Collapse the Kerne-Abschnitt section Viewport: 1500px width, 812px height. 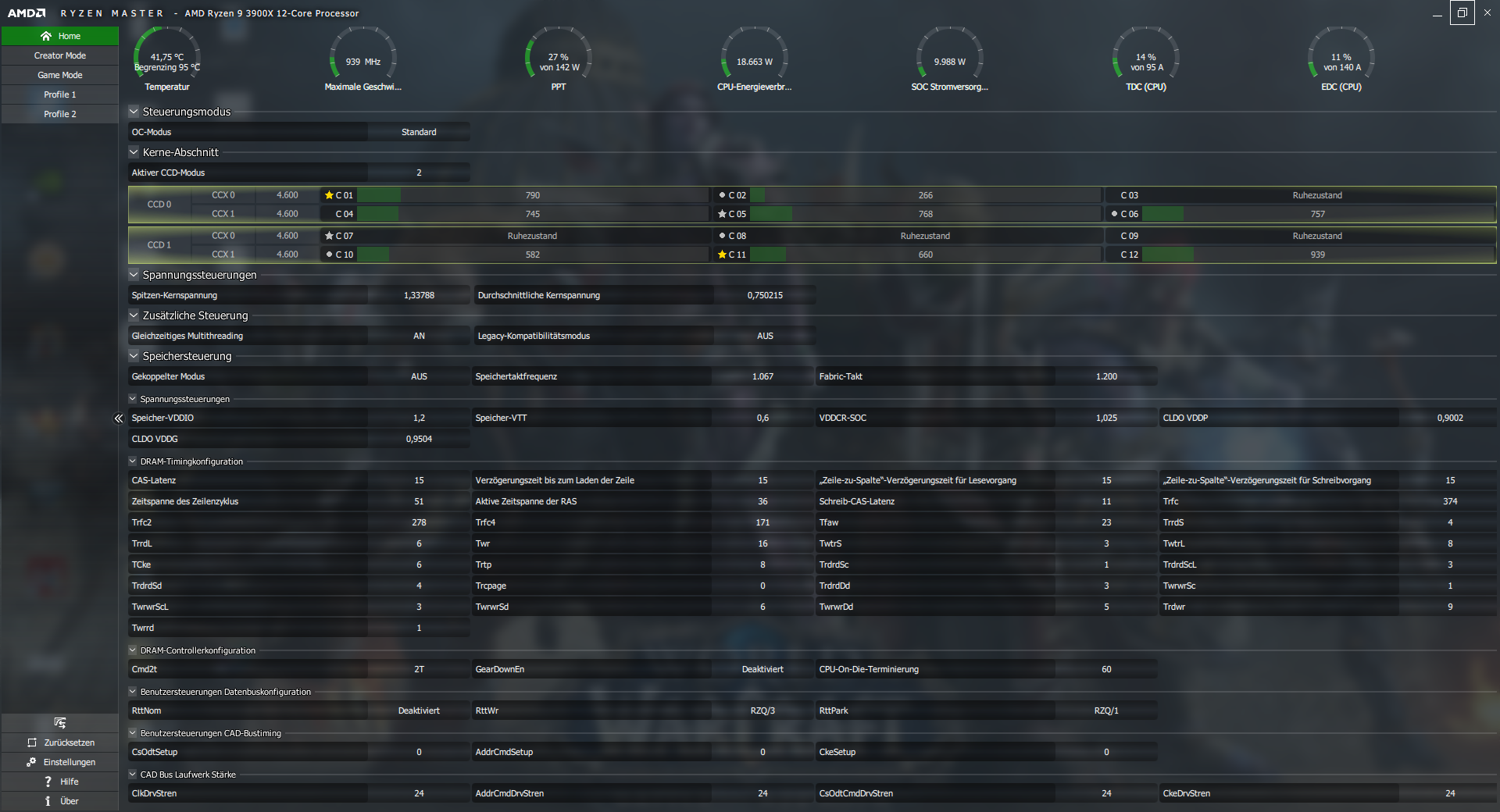pos(134,152)
